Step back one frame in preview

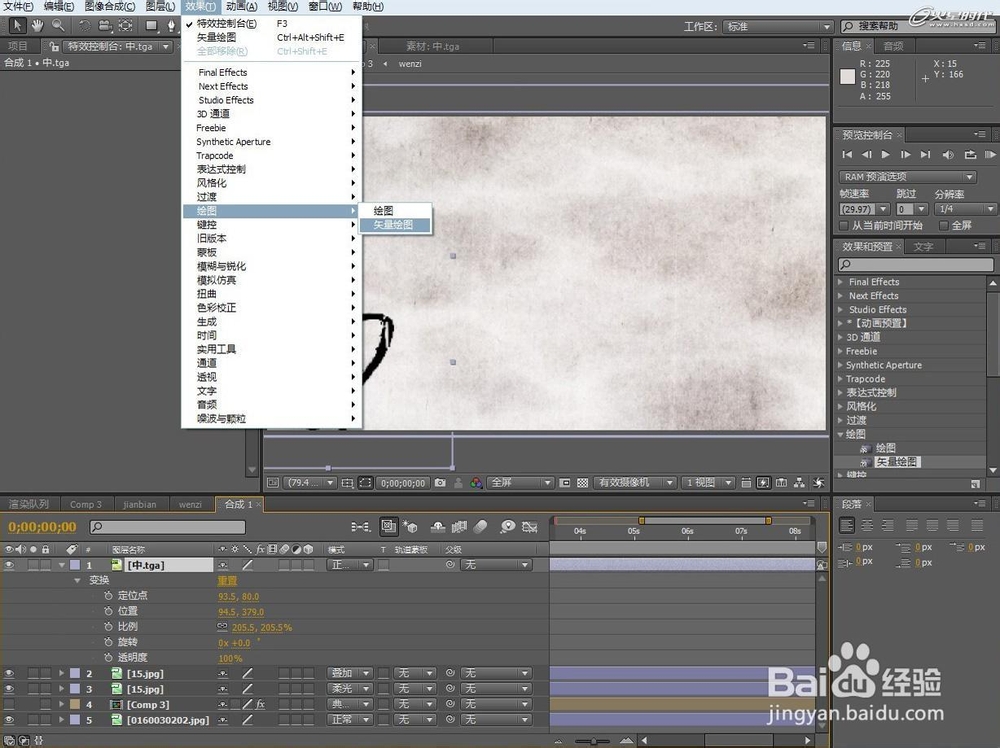click(866, 154)
